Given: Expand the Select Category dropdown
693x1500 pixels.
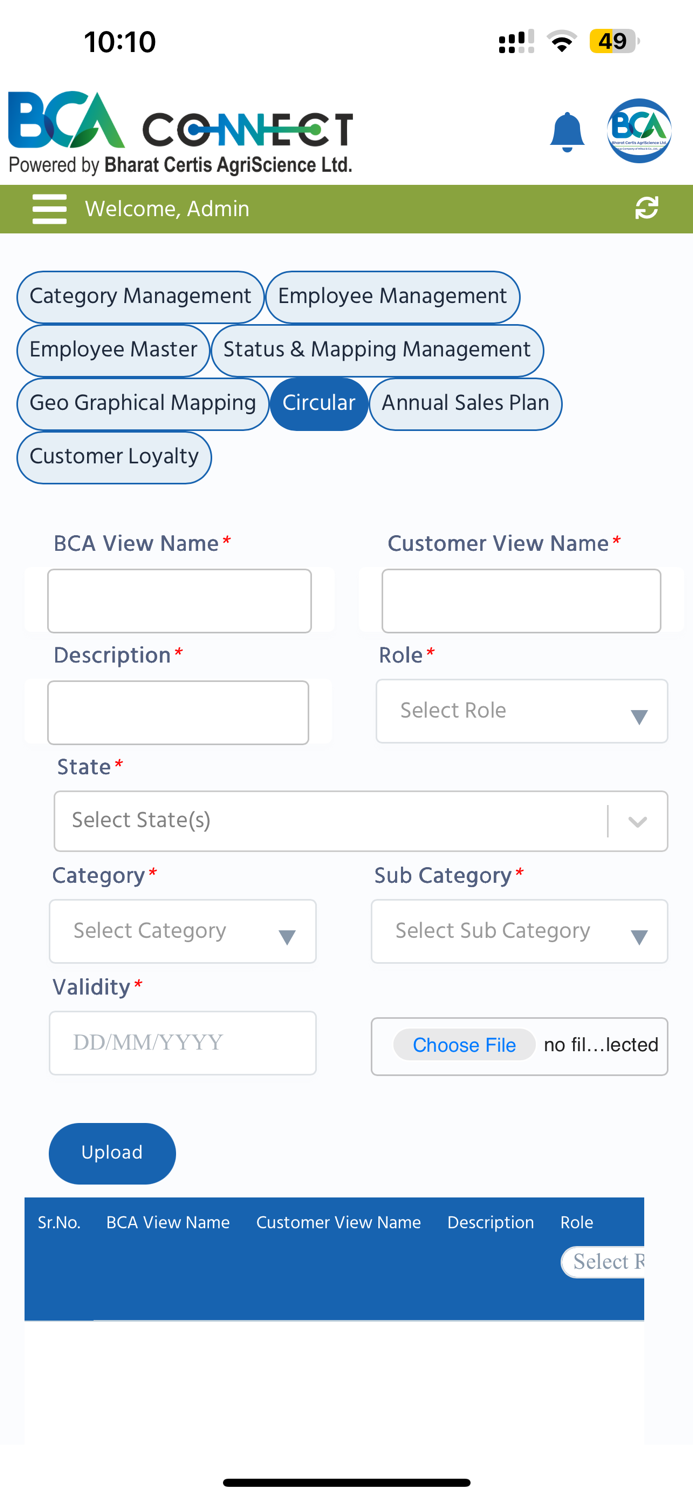Looking at the screenshot, I should [x=182, y=931].
